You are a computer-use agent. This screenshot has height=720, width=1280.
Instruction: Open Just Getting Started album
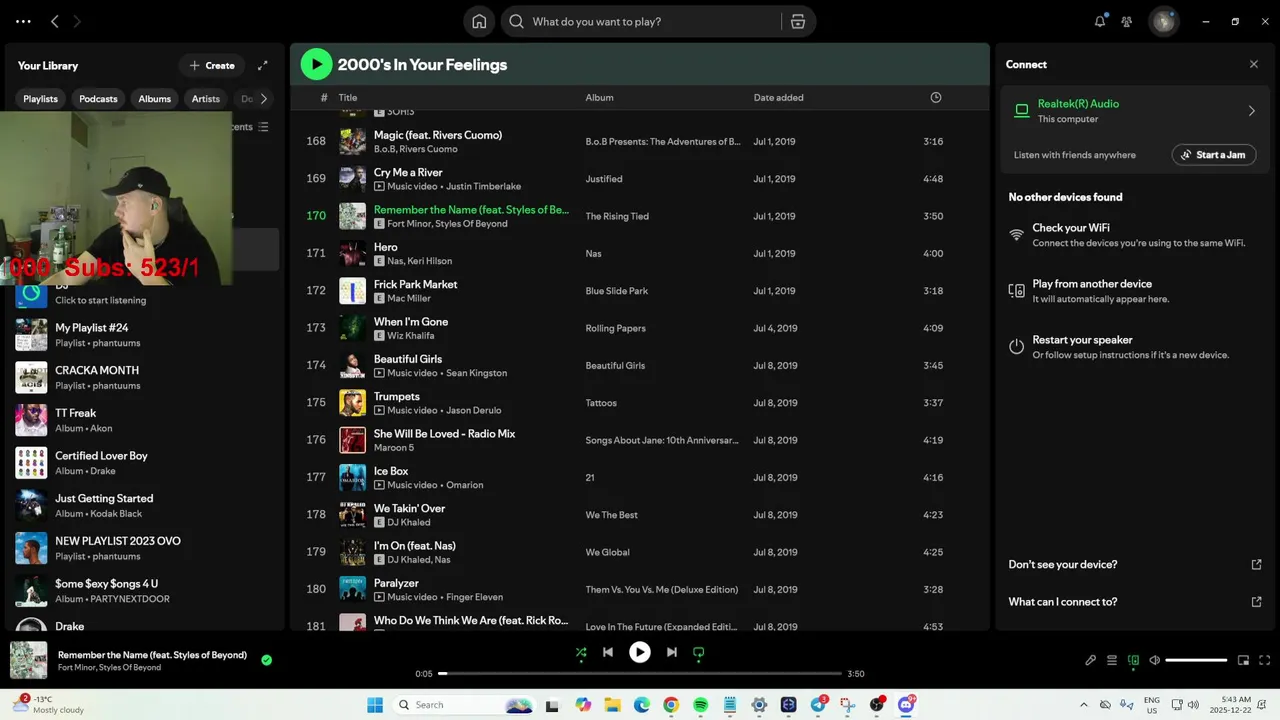[146, 505]
